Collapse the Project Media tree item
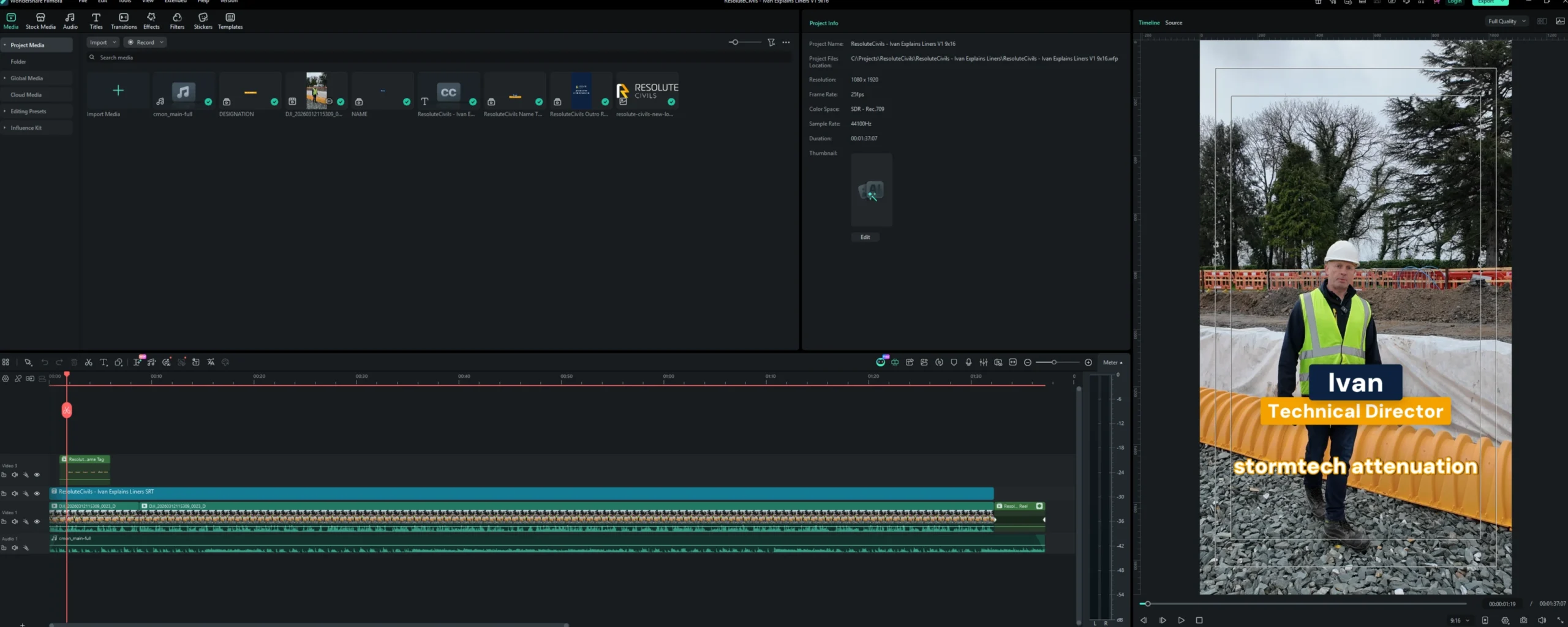The height and width of the screenshot is (627, 1568). point(5,45)
